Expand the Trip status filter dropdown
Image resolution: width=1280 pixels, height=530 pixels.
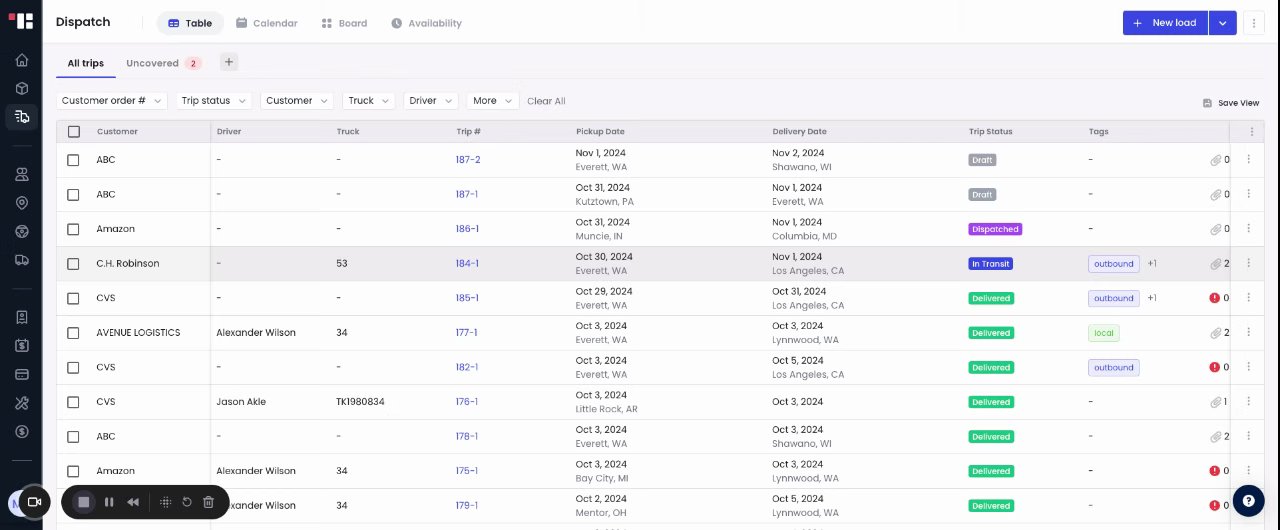click(x=213, y=101)
